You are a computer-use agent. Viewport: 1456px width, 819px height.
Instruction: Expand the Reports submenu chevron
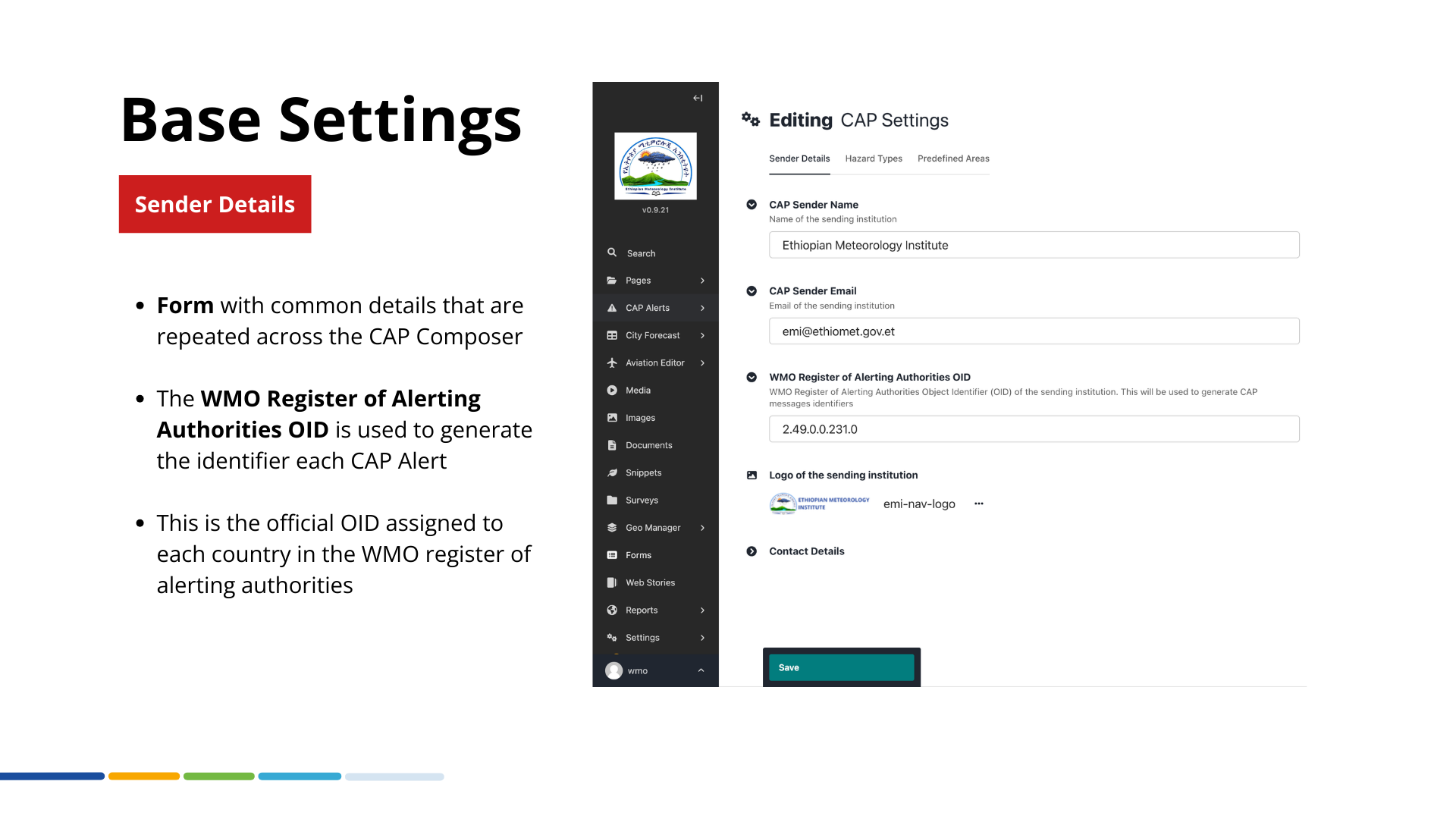point(703,610)
